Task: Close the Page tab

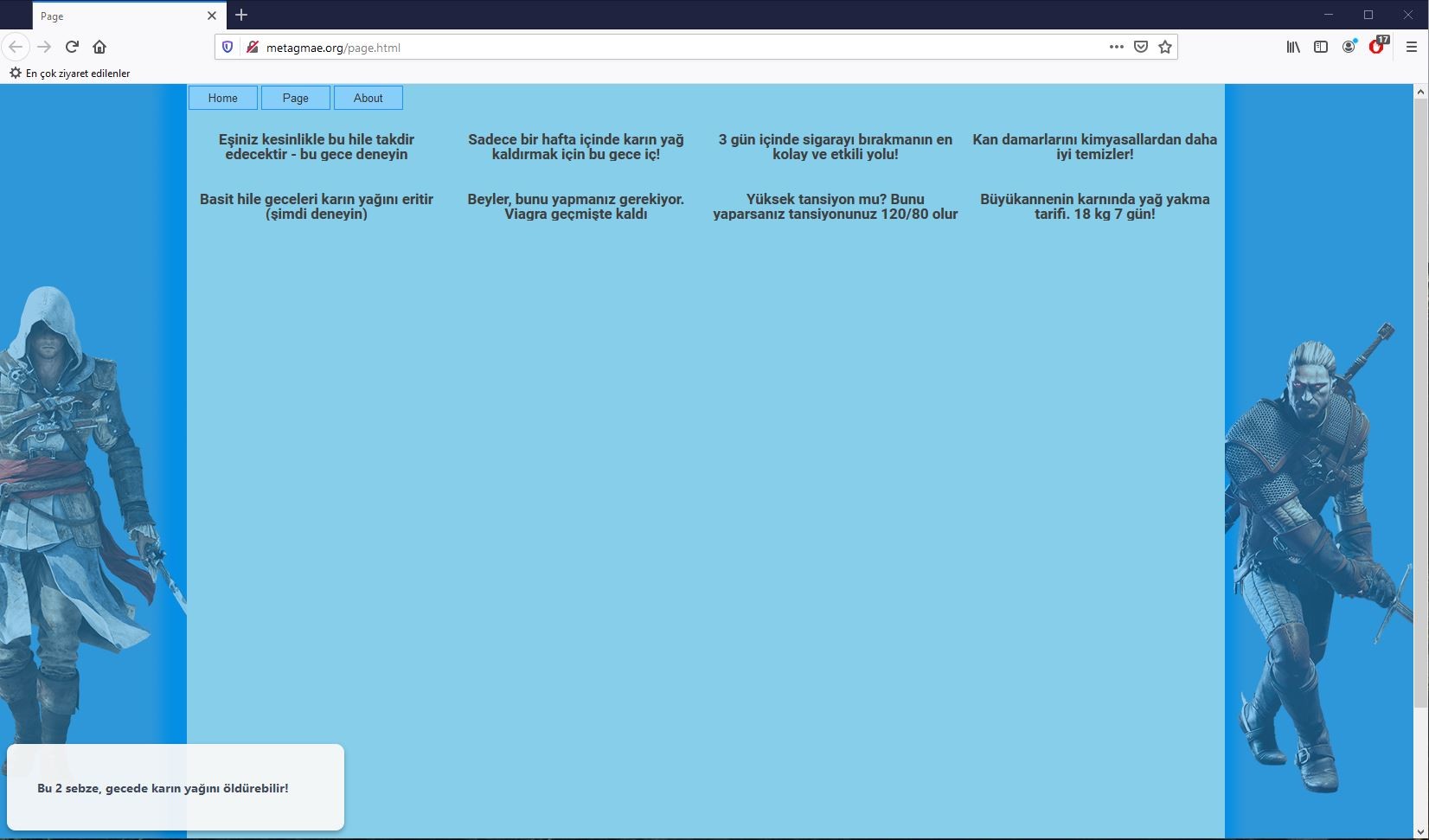Action: coord(212,16)
